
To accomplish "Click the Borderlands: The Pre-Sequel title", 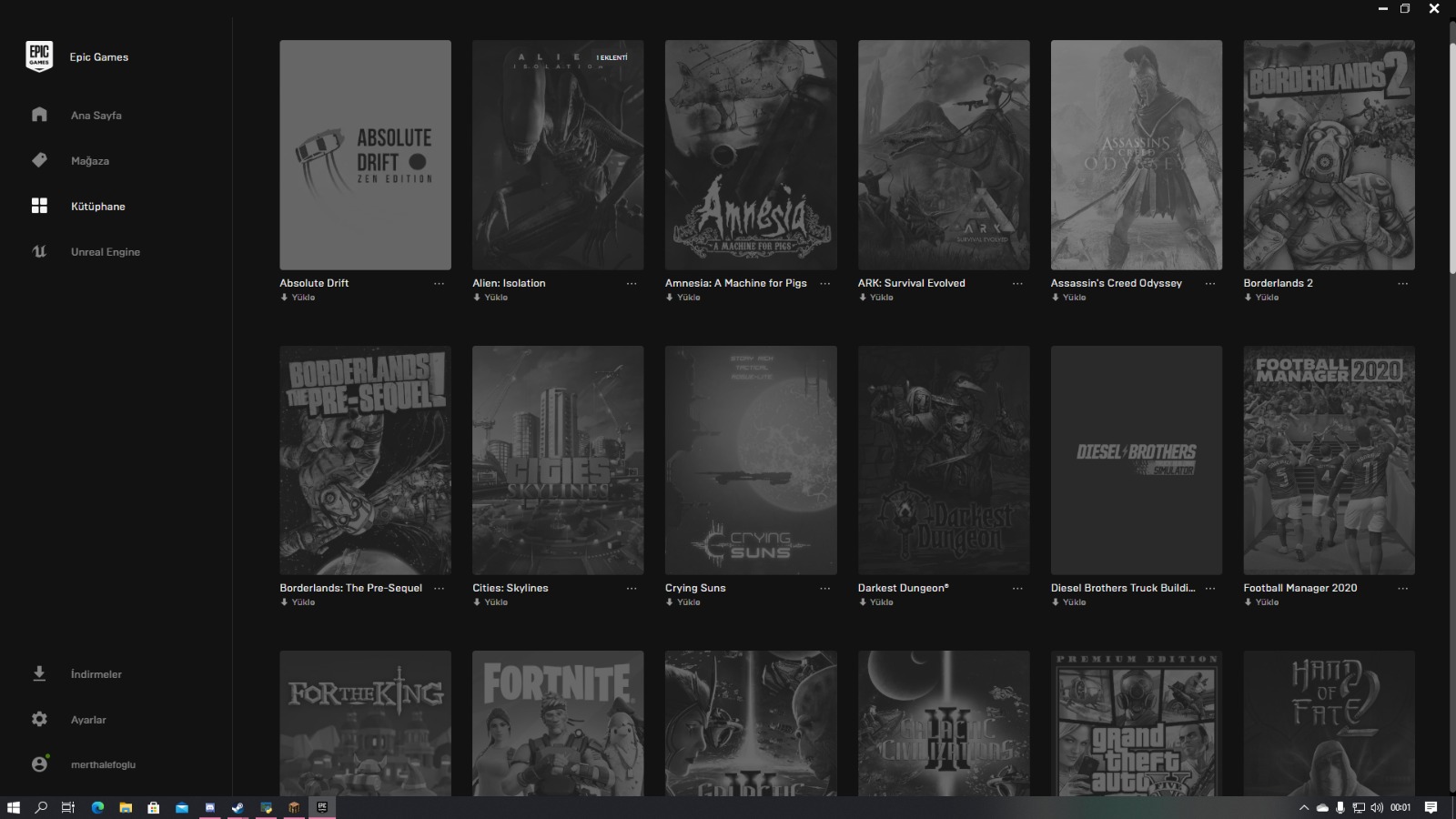I will [x=350, y=588].
